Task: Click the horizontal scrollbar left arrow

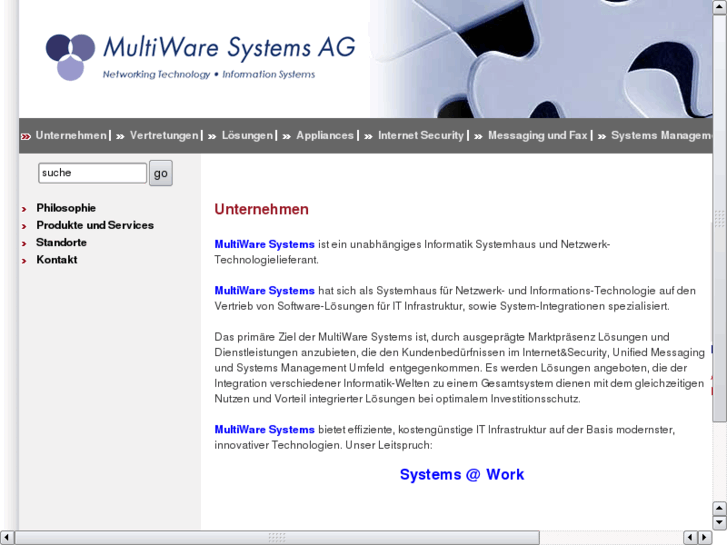Action: [6, 537]
